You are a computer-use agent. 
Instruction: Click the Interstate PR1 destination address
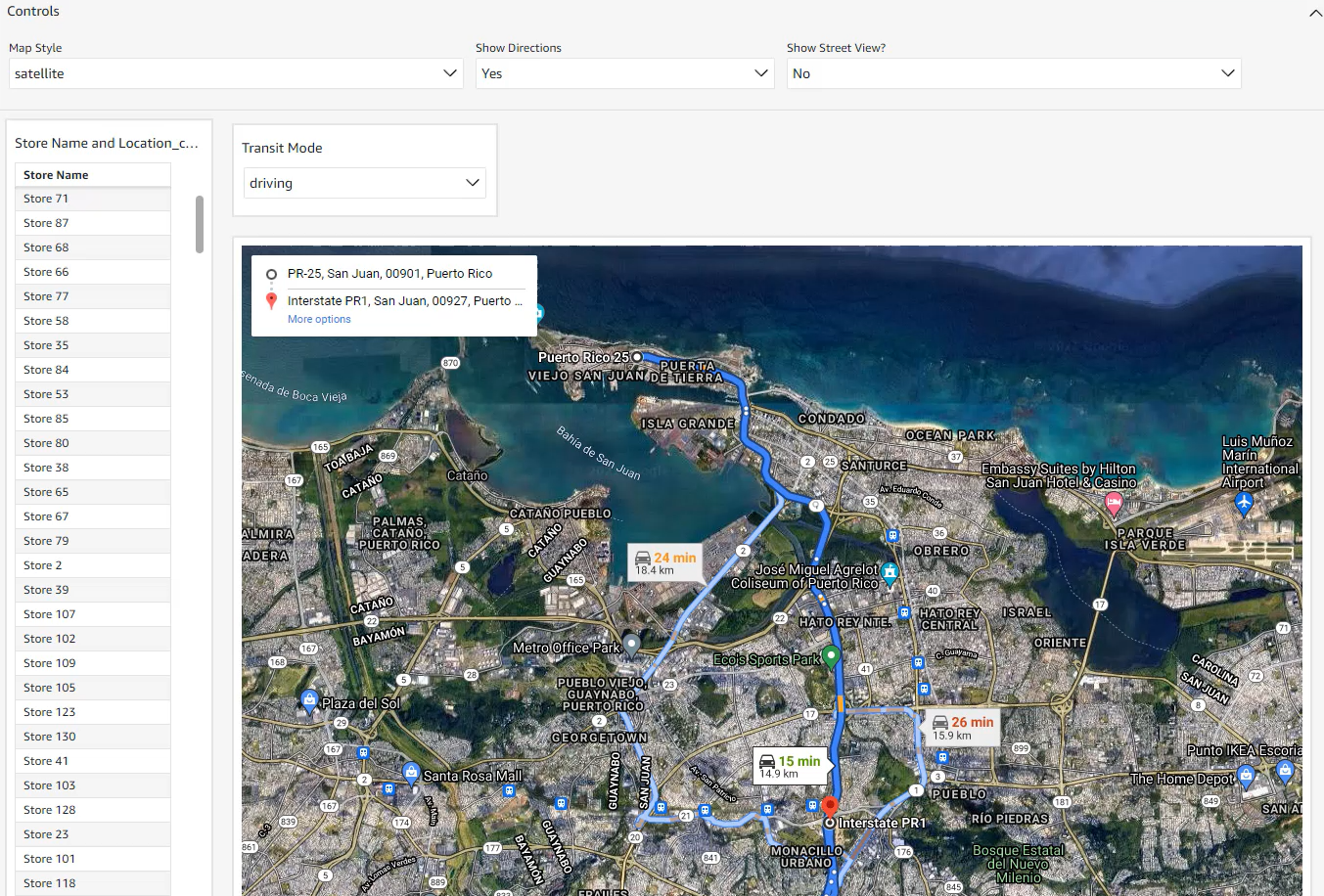pos(405,301)
